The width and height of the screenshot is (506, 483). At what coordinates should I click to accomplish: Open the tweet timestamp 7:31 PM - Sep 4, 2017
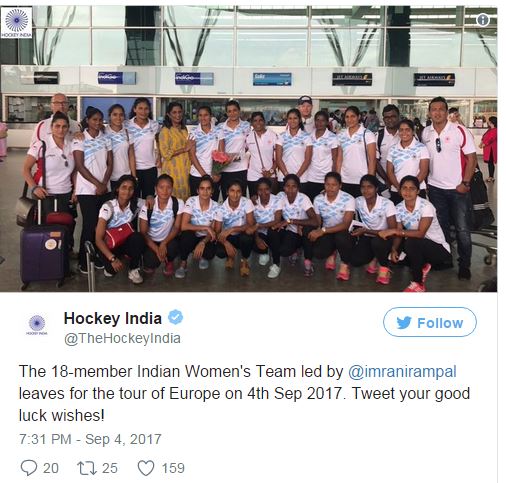[x=90, y=439]
